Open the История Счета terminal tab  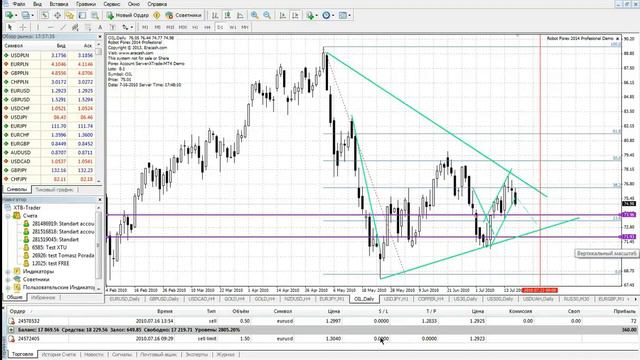(59, 354)
